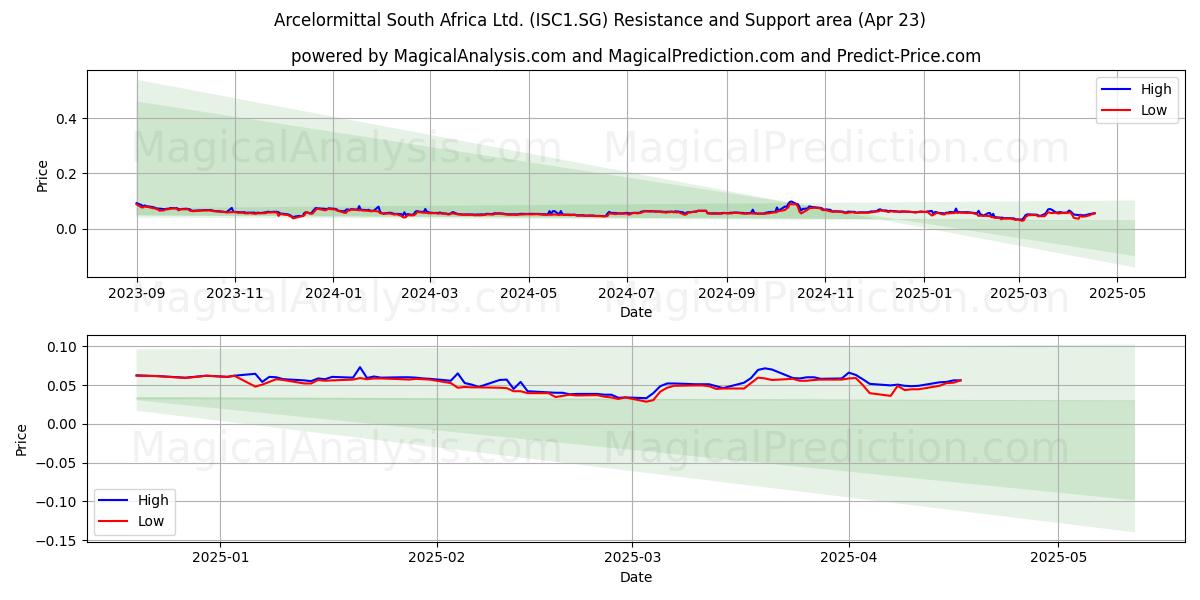Click the '-0.05' price tick of lower chart

click(59, 463)
